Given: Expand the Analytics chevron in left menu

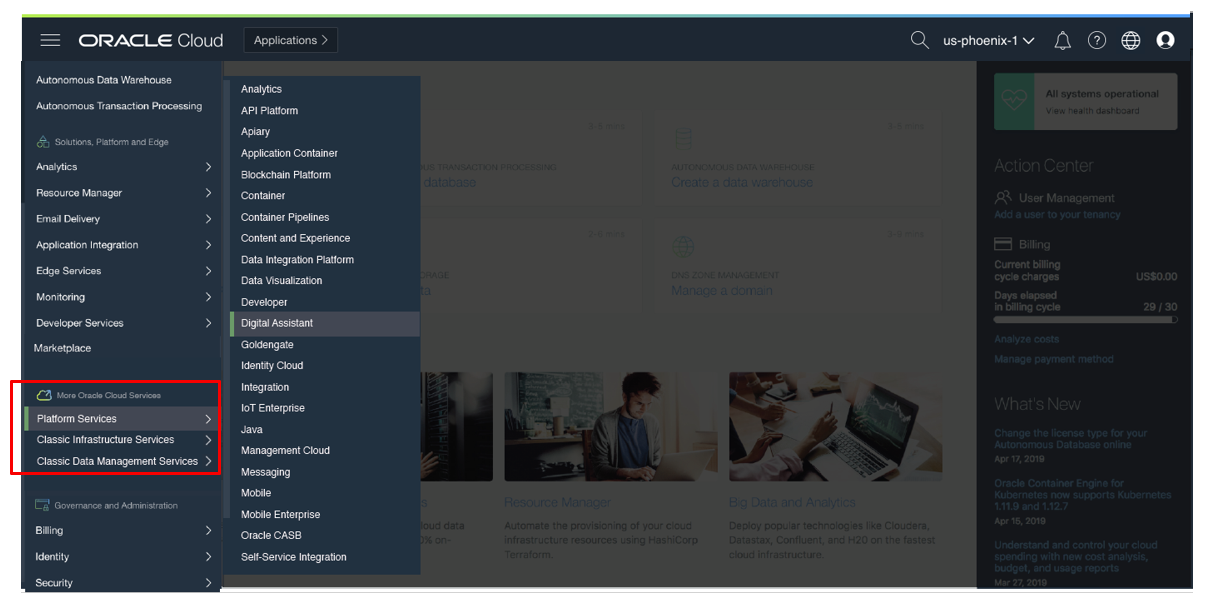Looking at the screenshot, I should [208, 167].
